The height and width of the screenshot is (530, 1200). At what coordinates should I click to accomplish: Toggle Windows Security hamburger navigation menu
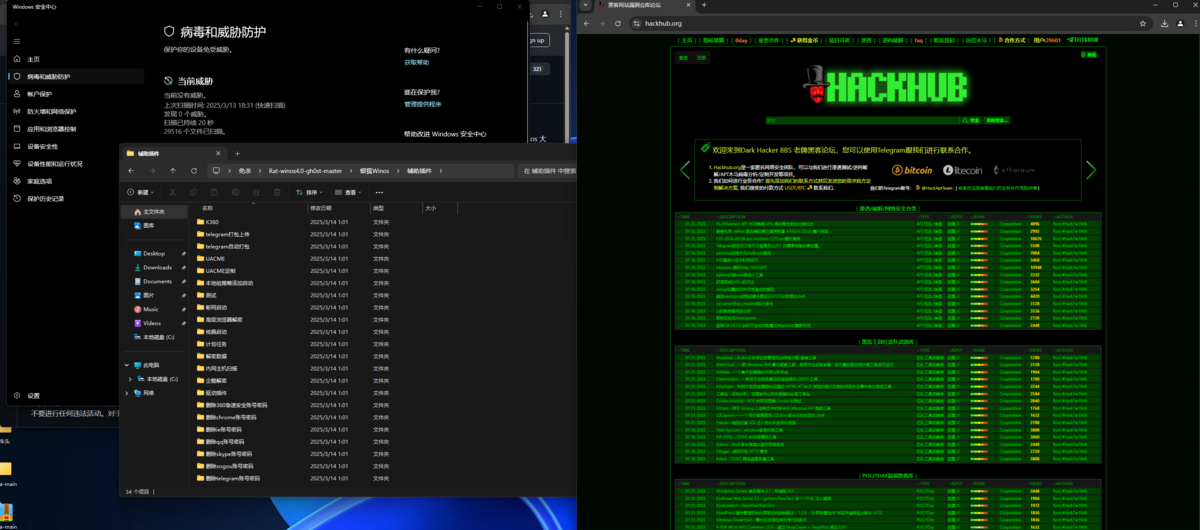(x=16, y=41)
